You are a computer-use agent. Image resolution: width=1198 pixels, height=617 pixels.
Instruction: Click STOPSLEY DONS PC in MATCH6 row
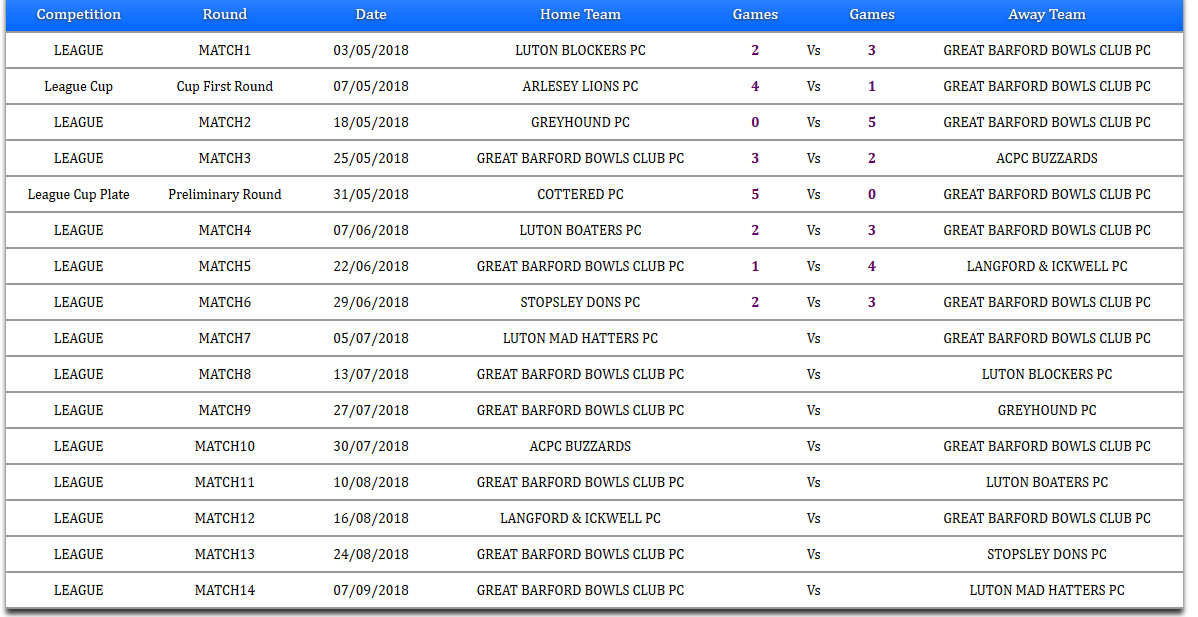[x=580, y=302]
